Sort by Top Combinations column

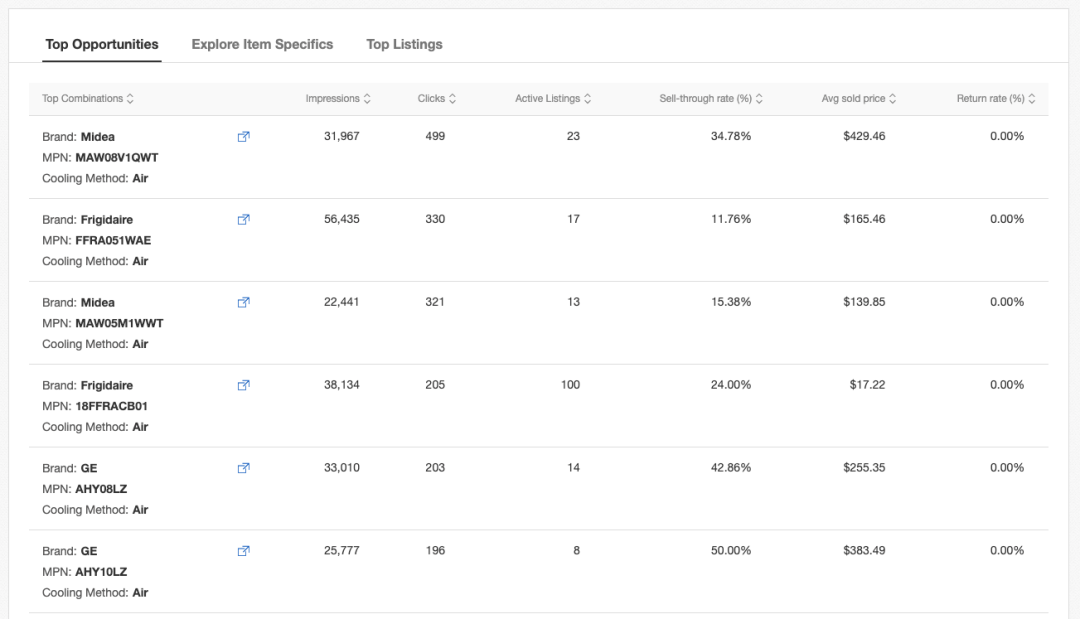click(x=87, y=98)
